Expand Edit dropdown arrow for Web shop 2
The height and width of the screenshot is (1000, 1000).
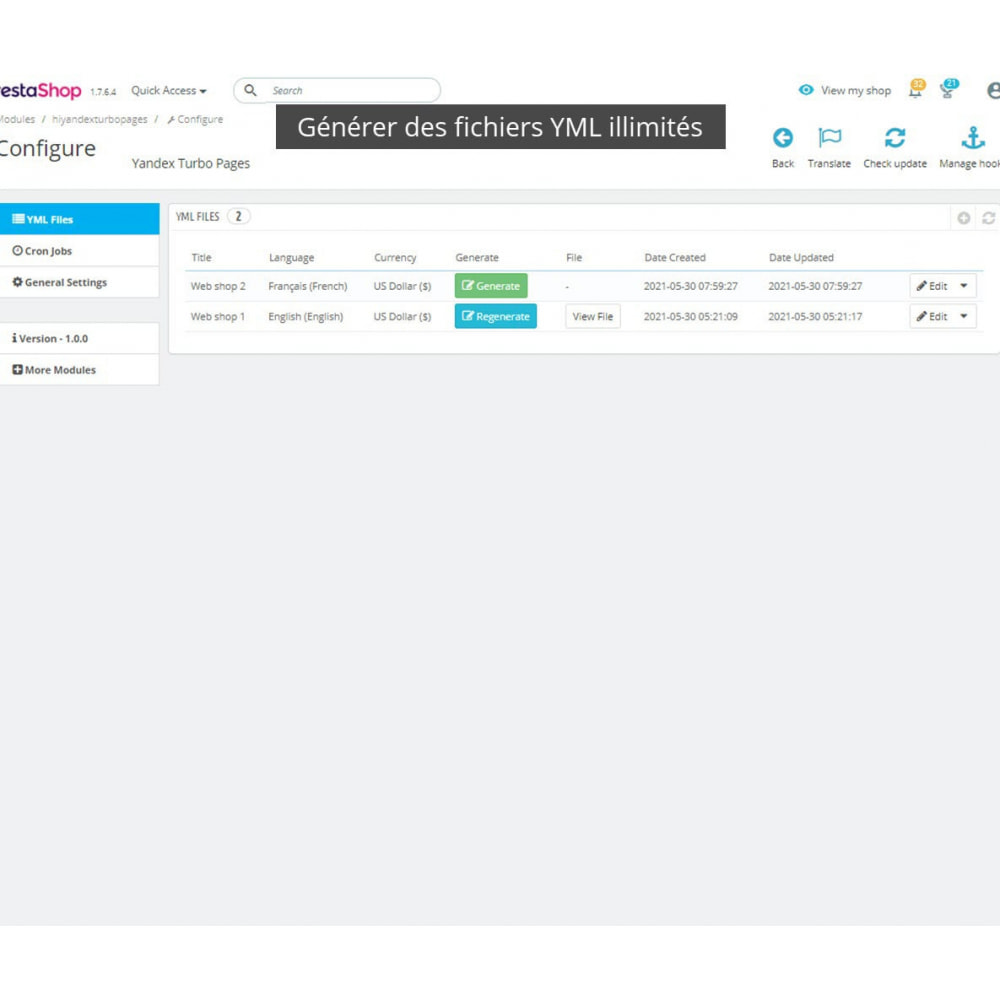coord(964,286)
